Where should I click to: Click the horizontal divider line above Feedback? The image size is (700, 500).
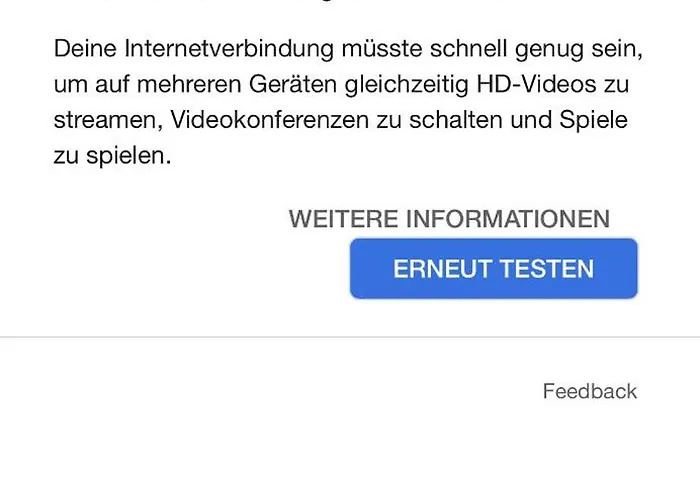click(x=350, y=337)
